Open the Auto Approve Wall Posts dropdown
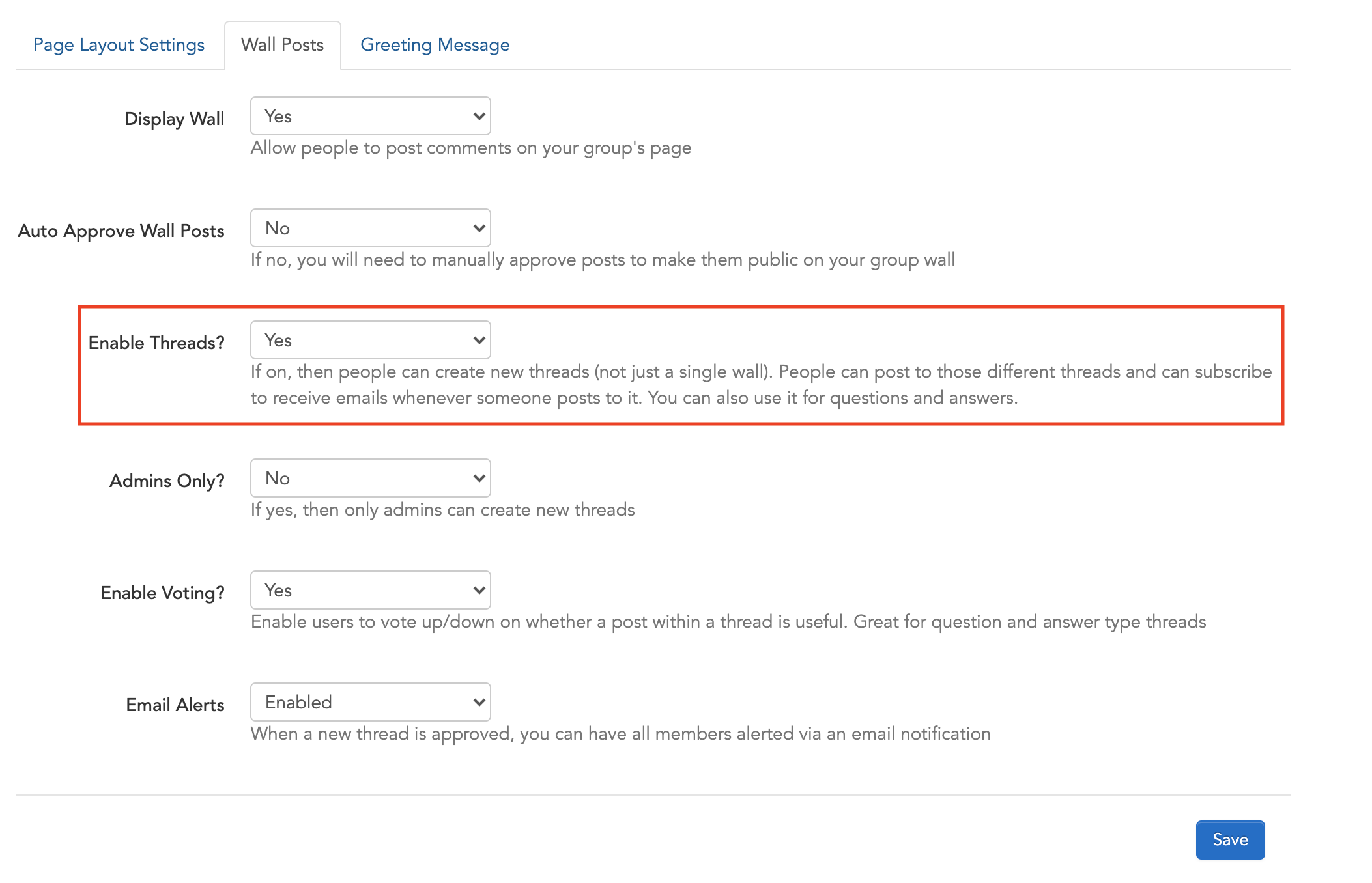The width and height of the screenshot is (1372, 883). 371,229
